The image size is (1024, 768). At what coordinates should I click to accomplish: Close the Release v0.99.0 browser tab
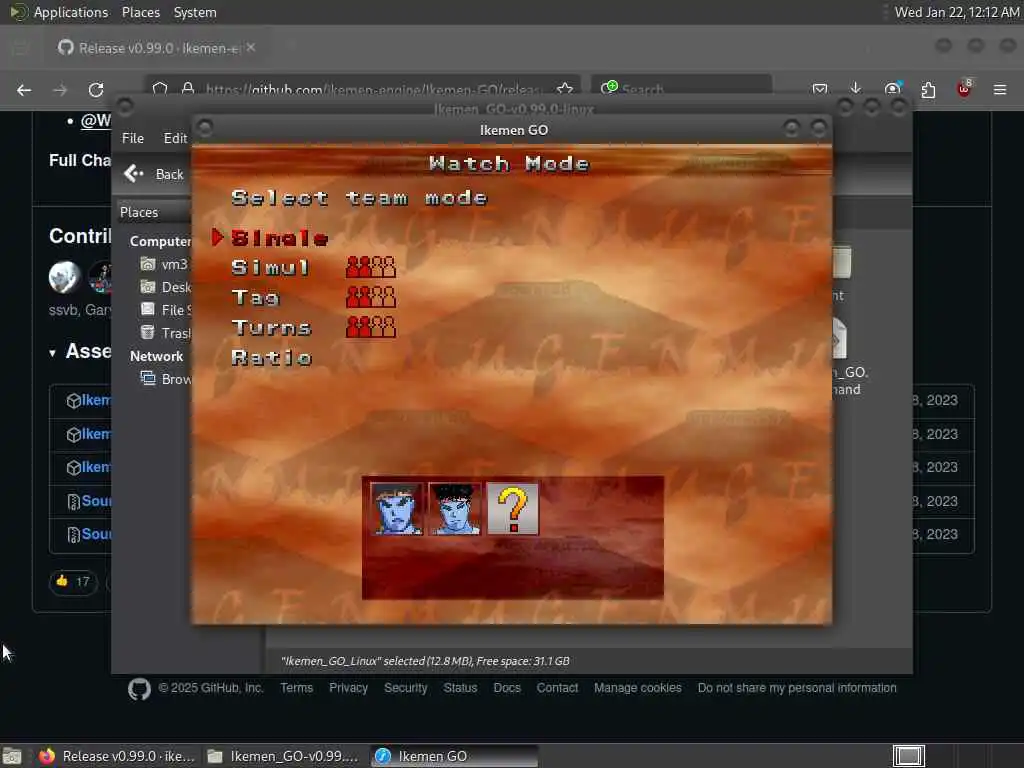tap(251, 48)
